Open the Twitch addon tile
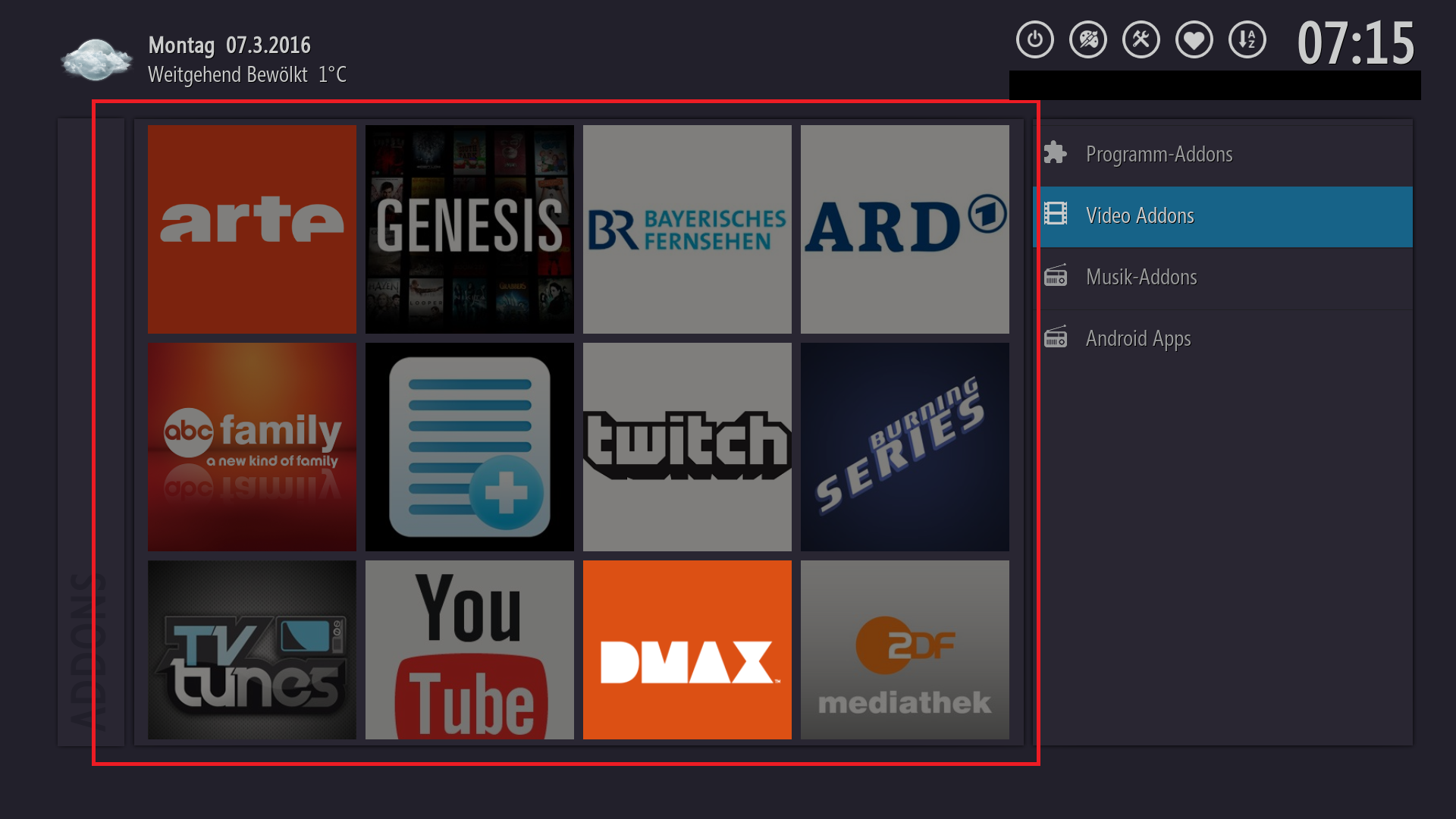The image size is (1456, 819). [687, 447]
